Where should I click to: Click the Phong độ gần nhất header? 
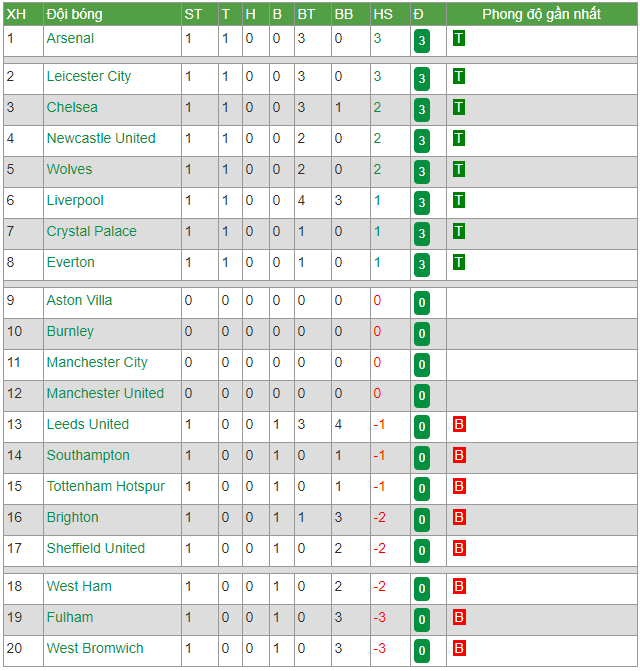(542, 15)
